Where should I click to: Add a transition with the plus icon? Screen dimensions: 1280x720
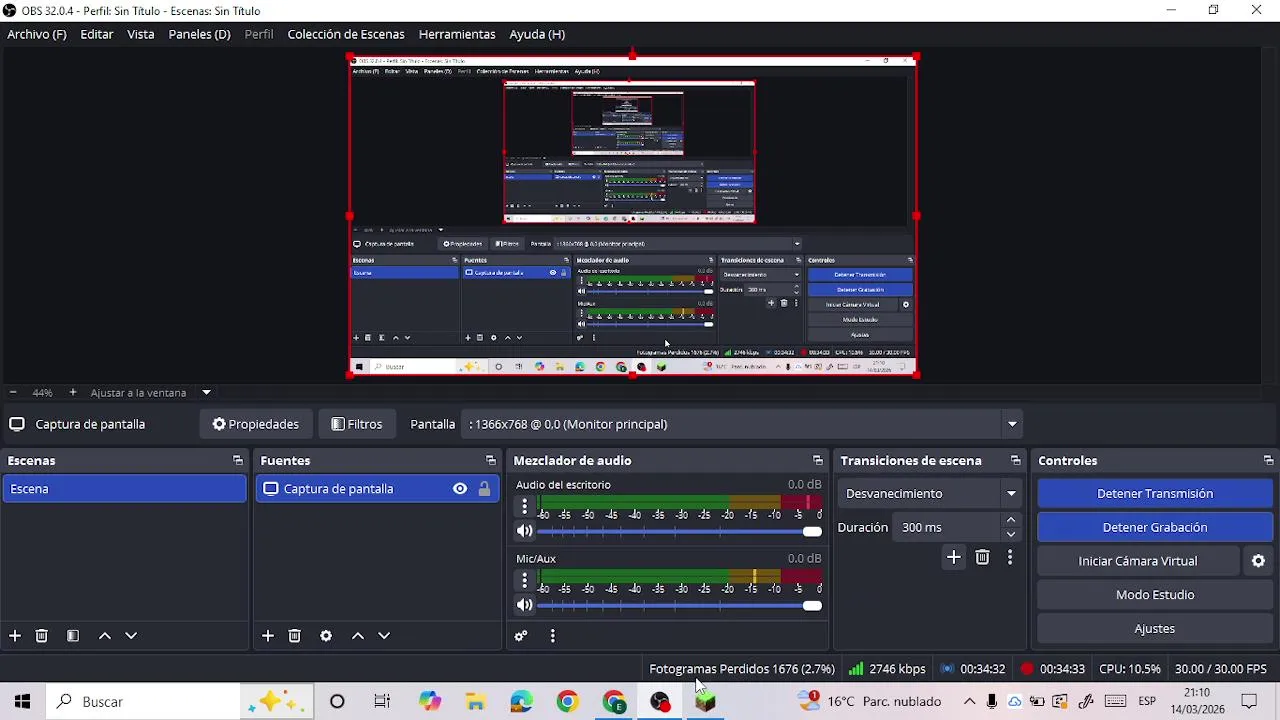[954, 558]
